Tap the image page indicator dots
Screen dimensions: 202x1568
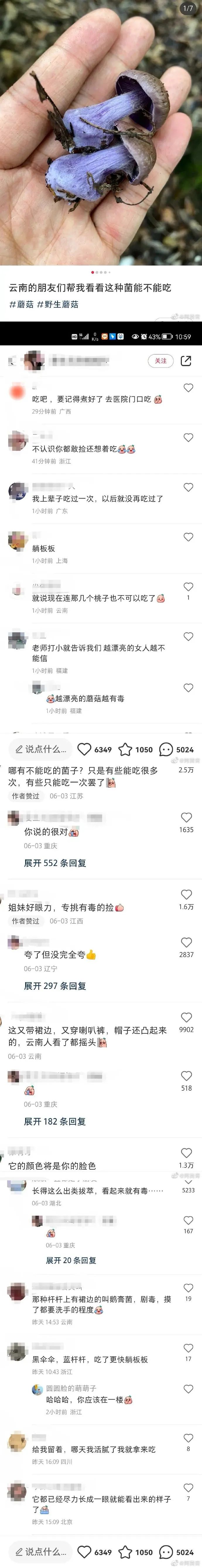coord(101,272)
